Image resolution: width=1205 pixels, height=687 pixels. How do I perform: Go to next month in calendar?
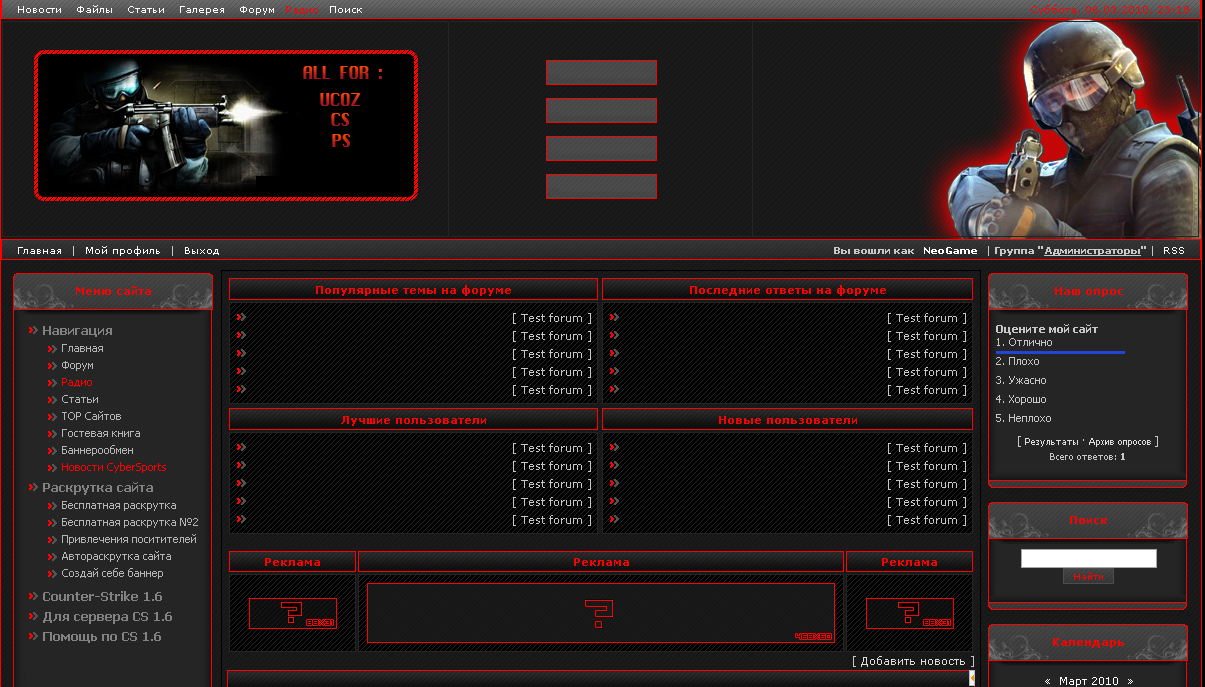[x=1130, y=681]
